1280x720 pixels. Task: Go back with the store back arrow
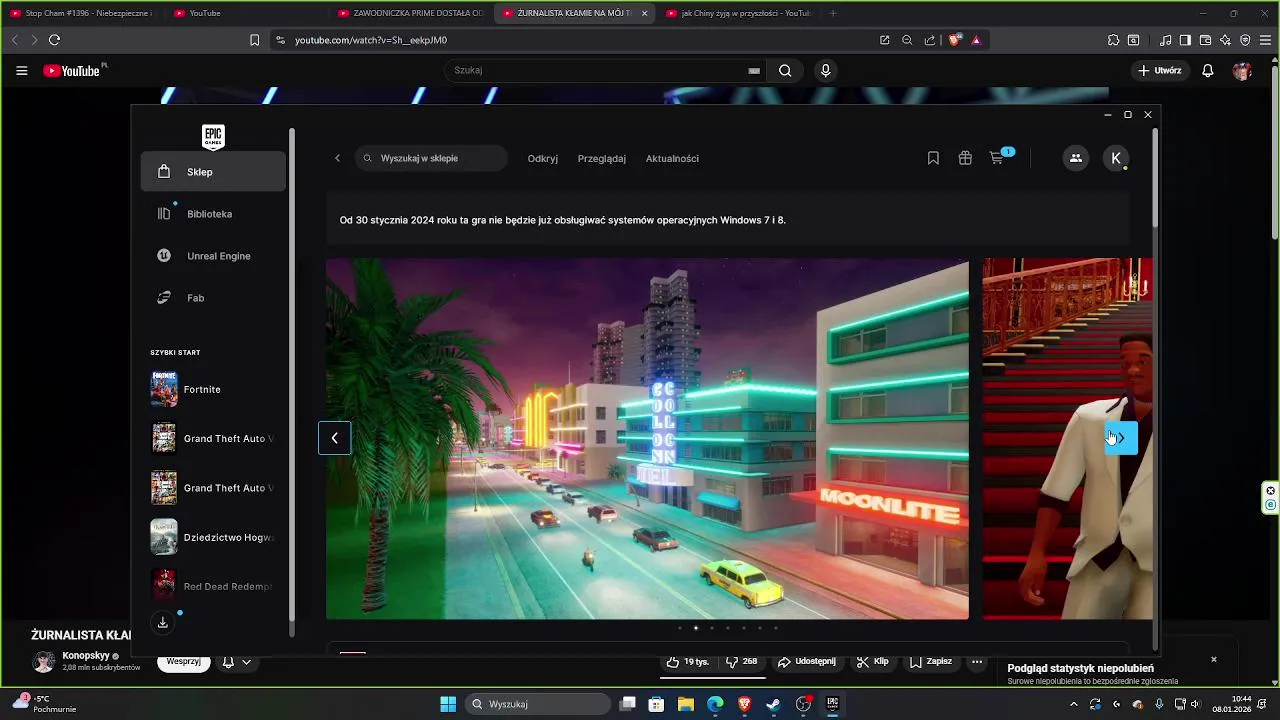[x=337, y=158]
